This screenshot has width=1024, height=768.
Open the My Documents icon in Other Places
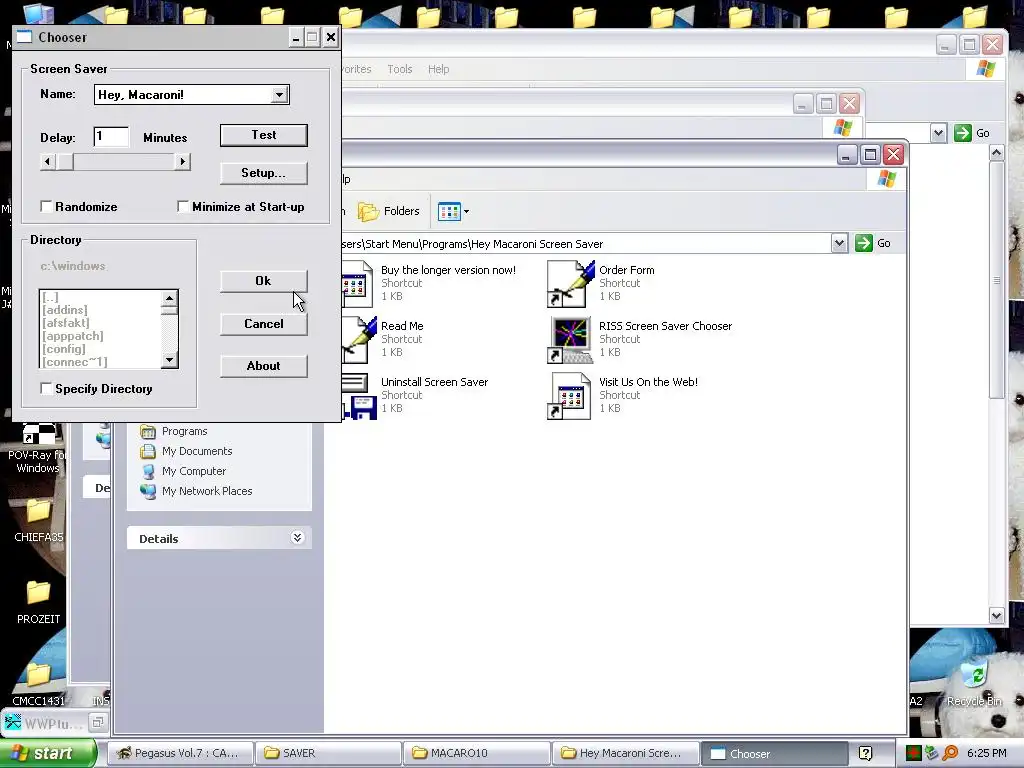click(148, 451)
